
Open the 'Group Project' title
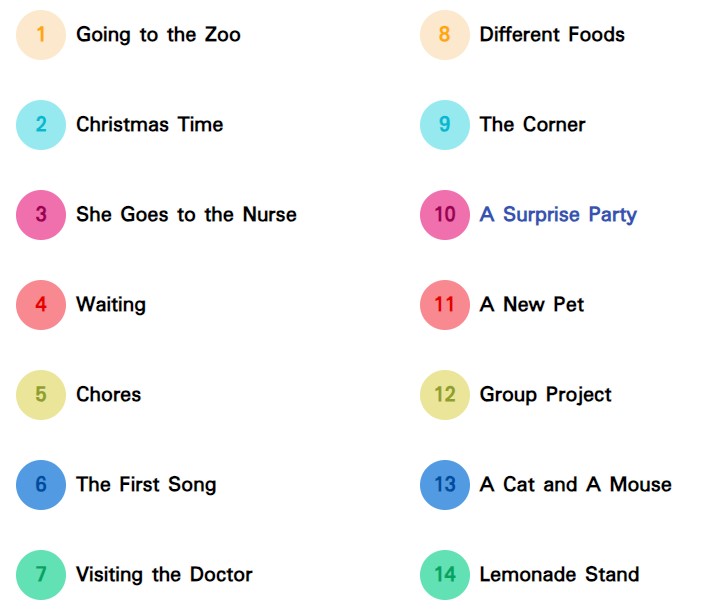tap(545, 395)
